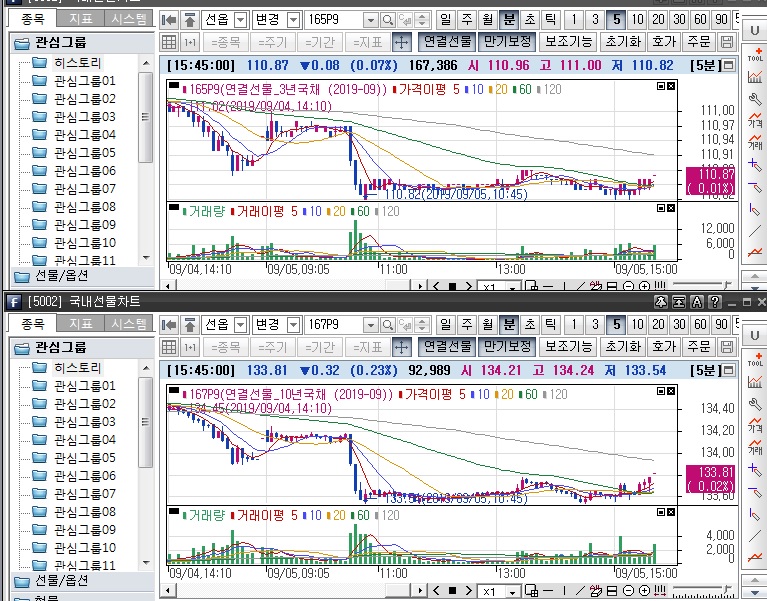Open the TOOL icon in the 165P9 window's right sidebar
767x601 pixels.
(x=755, y=54)
